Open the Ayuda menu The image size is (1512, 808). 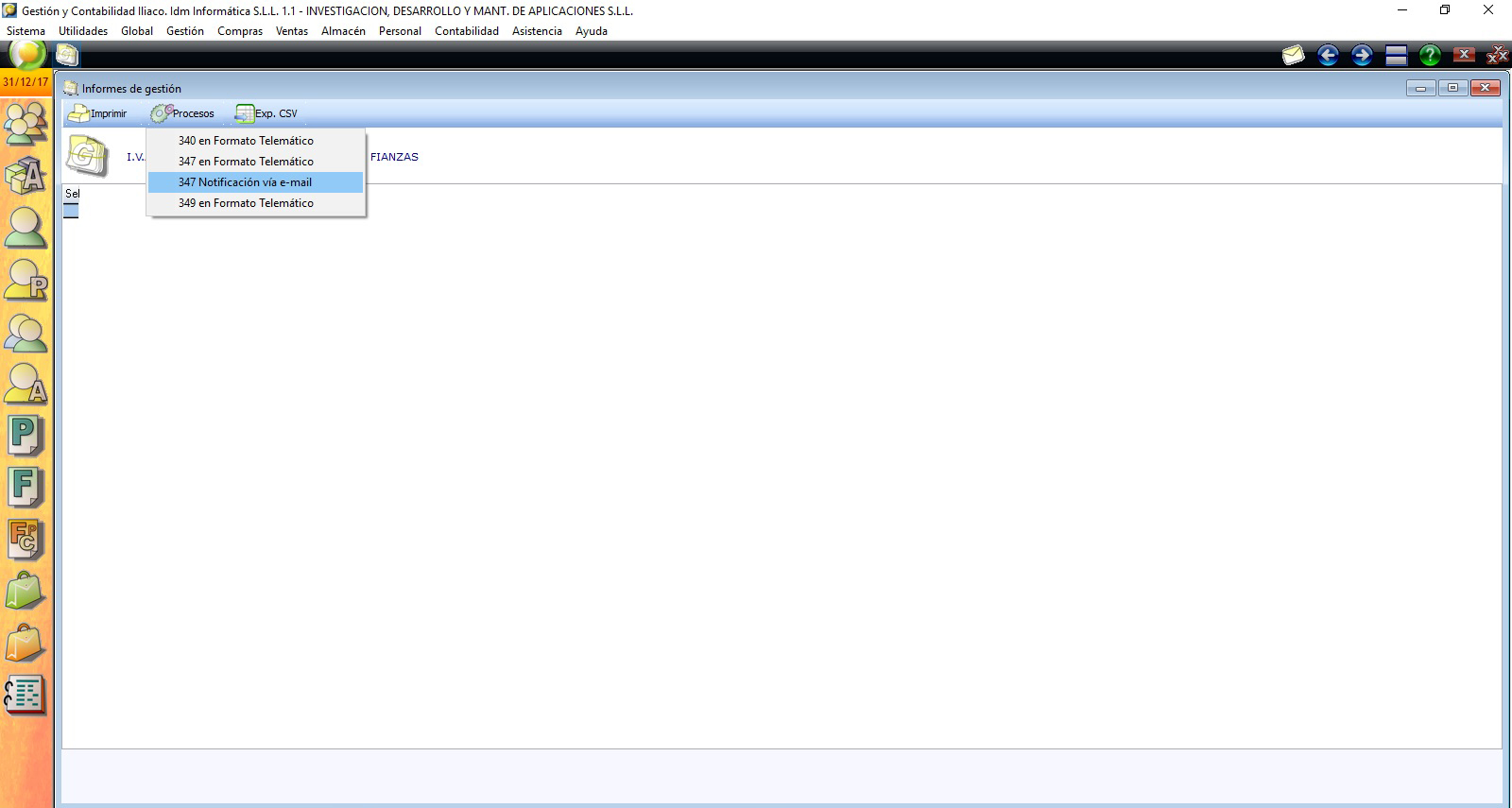(592, 31)
